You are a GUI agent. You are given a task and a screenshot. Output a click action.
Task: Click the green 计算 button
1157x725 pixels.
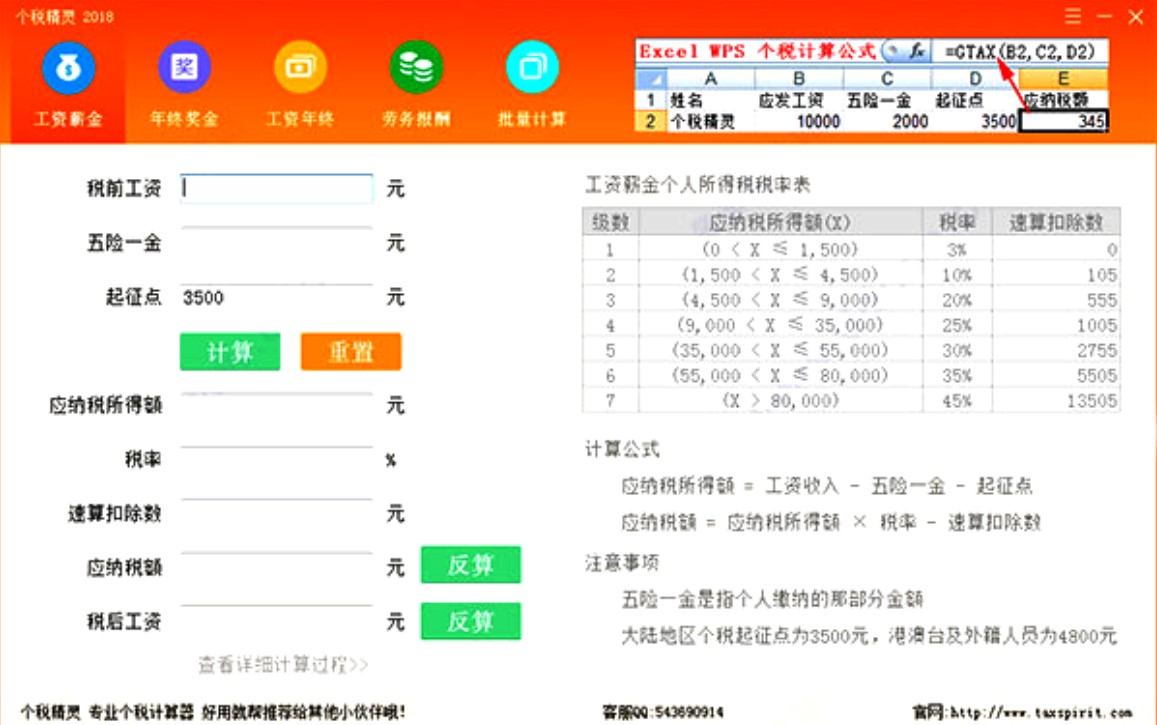pos(230,352)
